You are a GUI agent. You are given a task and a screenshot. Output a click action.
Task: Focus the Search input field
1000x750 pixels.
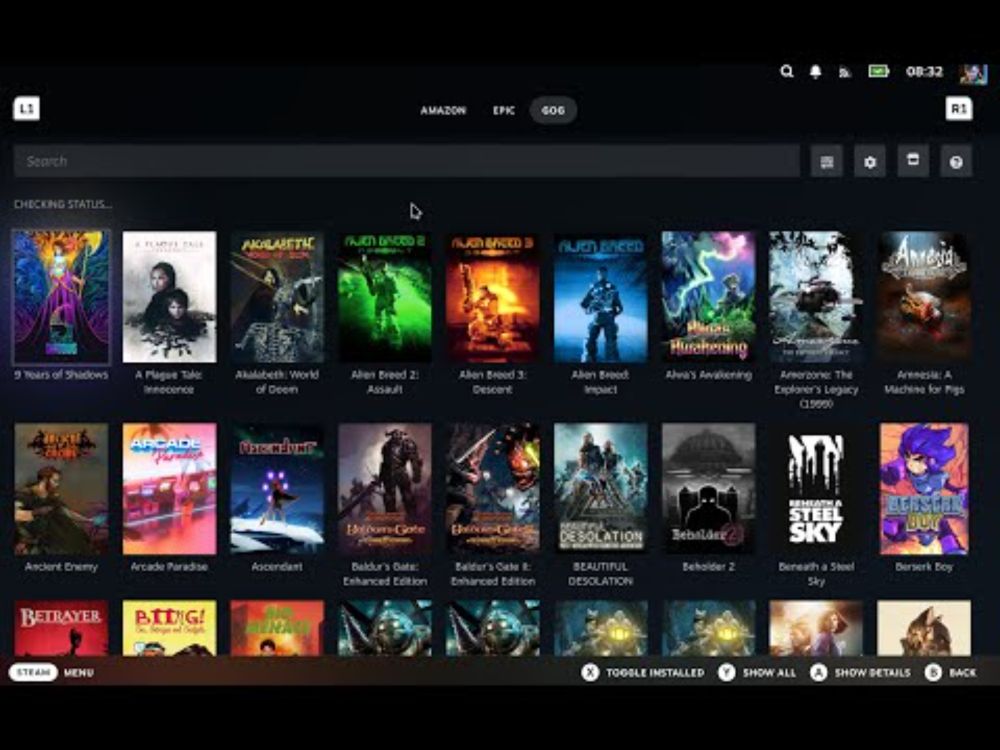406,161
